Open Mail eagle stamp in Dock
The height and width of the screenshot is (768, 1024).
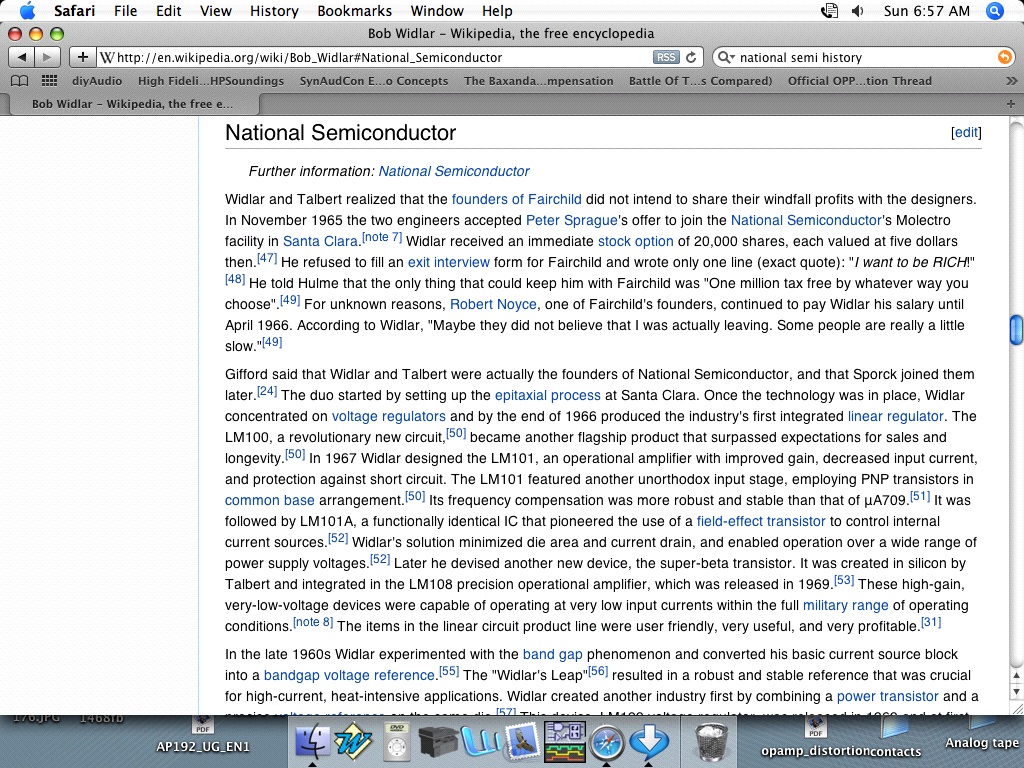coord(522,743)
